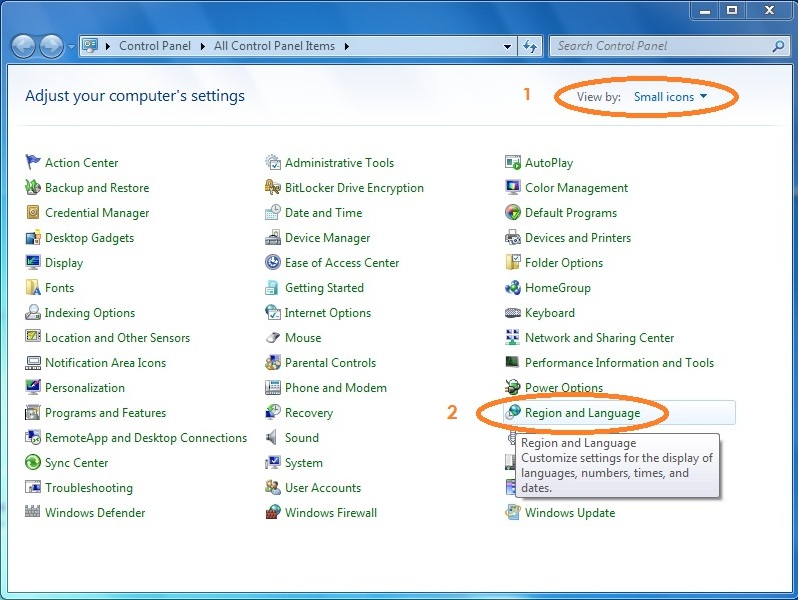Open the Phone and Modem link

pos(336,388)
